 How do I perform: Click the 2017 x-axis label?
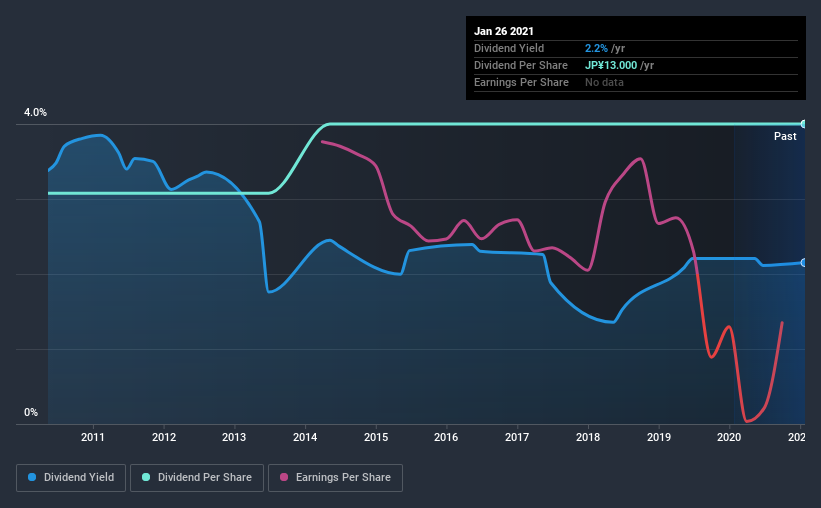pos(517,437)
